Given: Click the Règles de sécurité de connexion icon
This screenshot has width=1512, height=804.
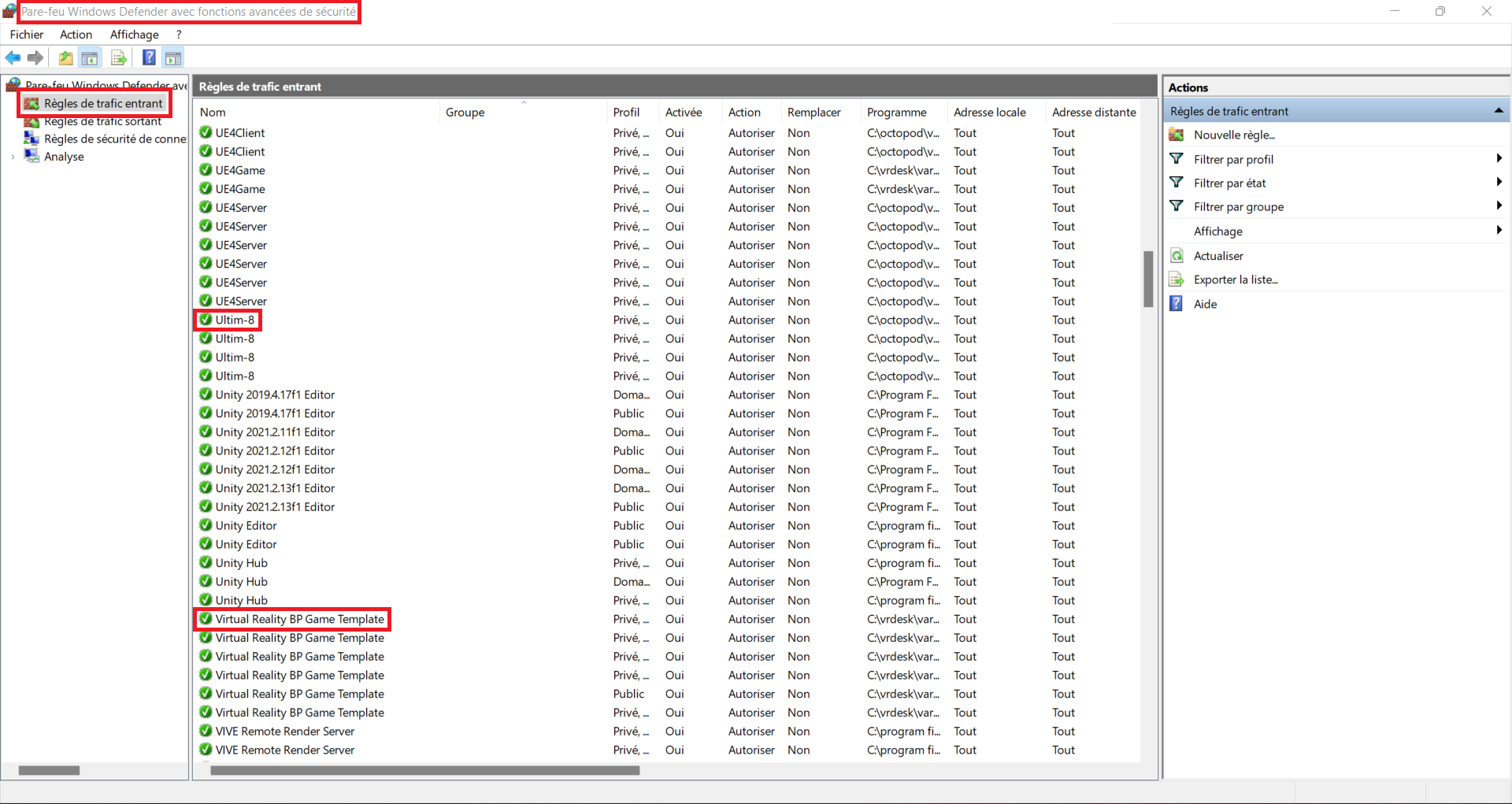Looking at the screenshot, I should coord(31,139).
